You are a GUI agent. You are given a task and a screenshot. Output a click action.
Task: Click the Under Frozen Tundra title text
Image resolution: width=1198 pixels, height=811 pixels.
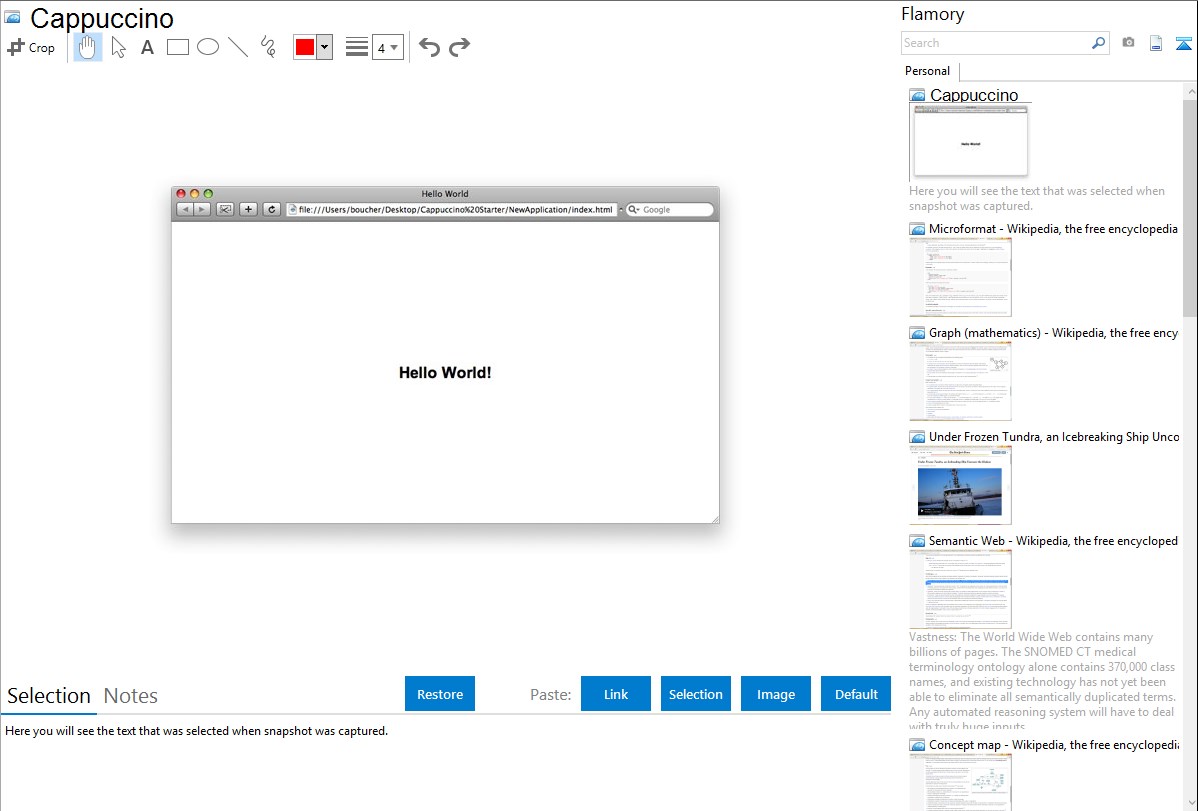(x=1054, y=436)
